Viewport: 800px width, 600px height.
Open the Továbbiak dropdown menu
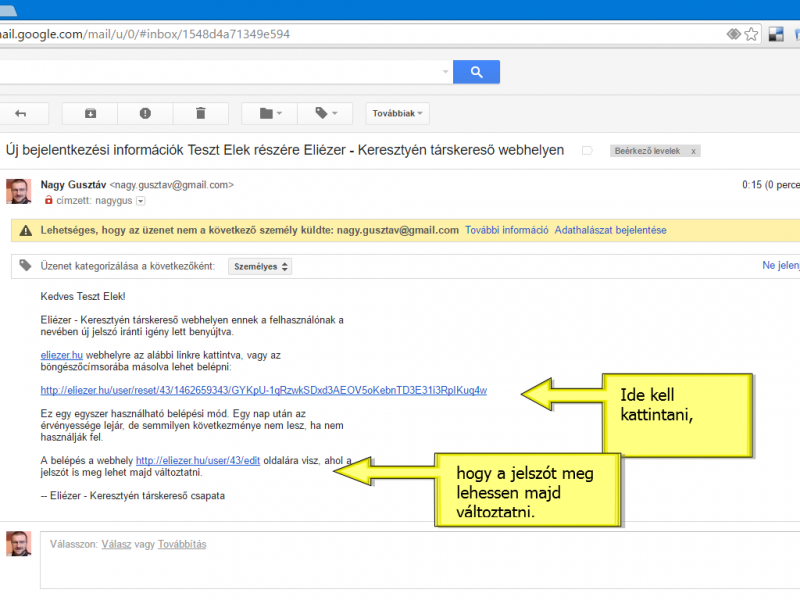pyautogui.click(x=397, y=113)
